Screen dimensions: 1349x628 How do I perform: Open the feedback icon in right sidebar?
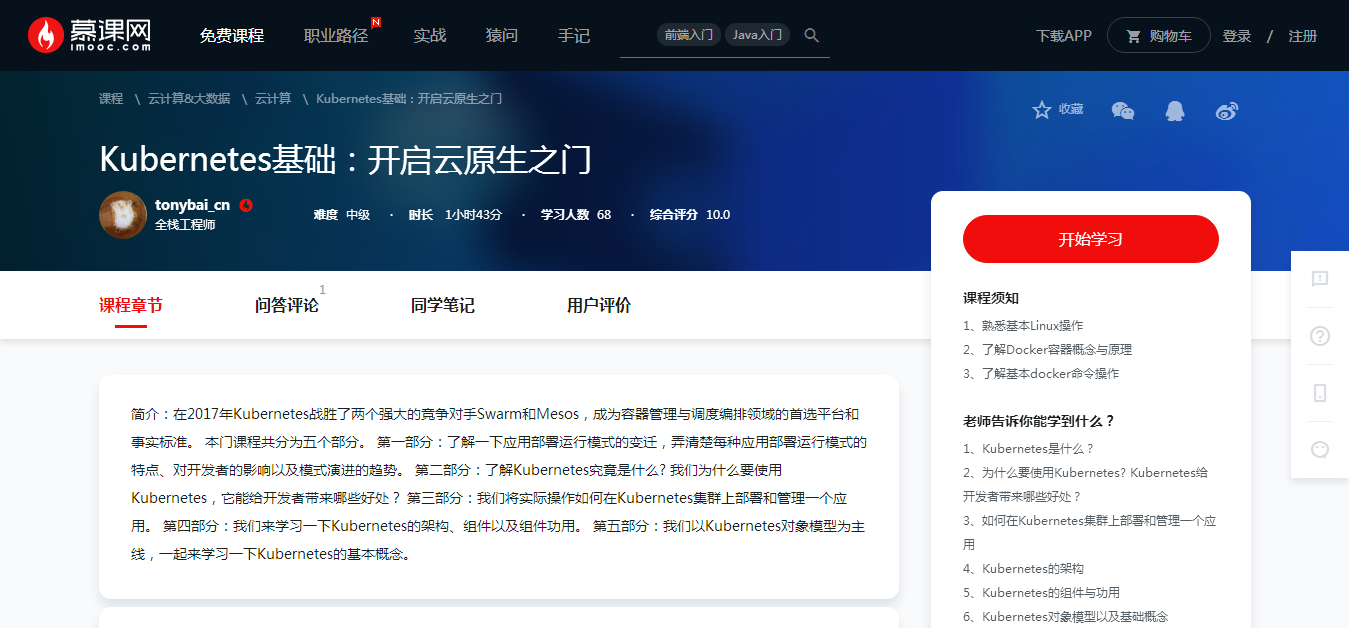(1320, 279)
